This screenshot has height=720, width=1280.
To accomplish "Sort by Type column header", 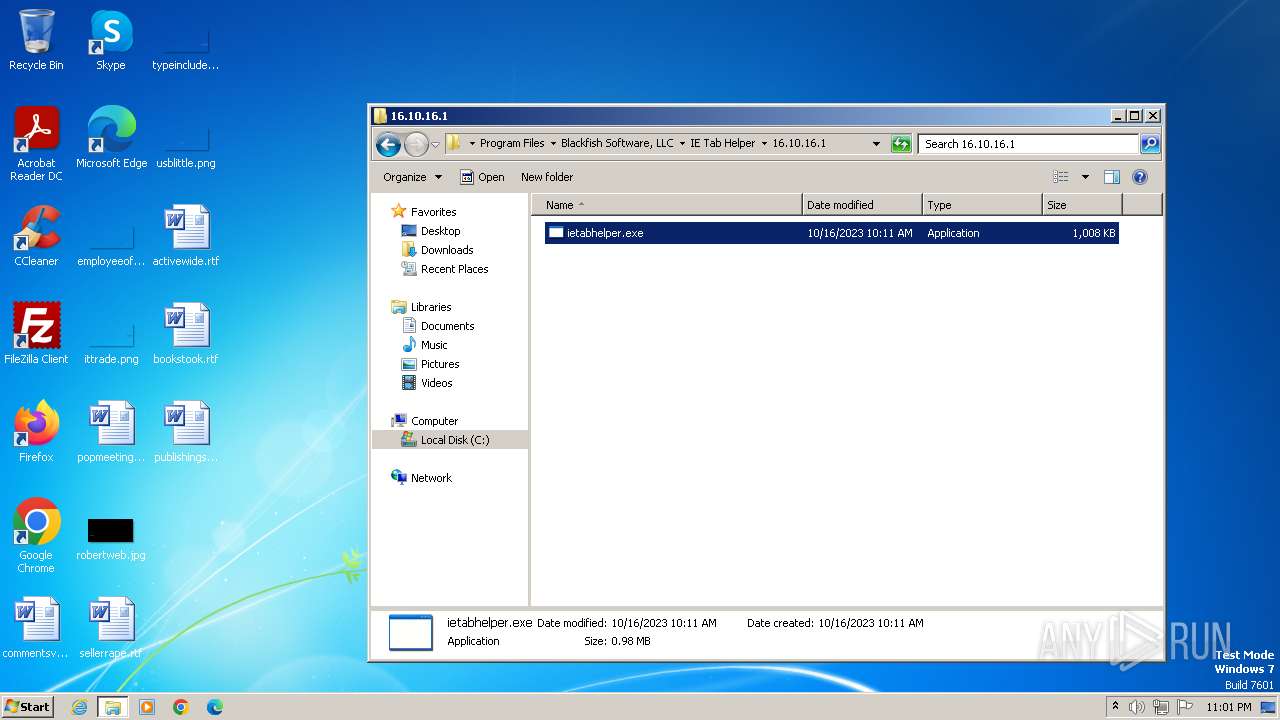I will (x=982, y=205).
